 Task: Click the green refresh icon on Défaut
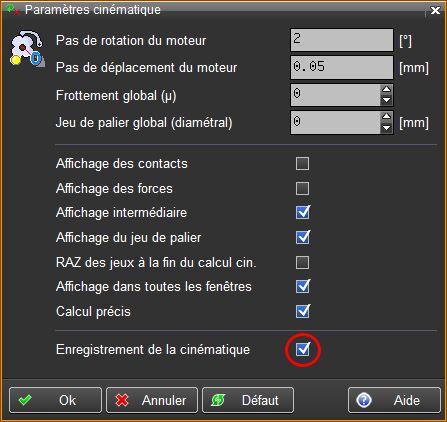click(x=219, y=400)
